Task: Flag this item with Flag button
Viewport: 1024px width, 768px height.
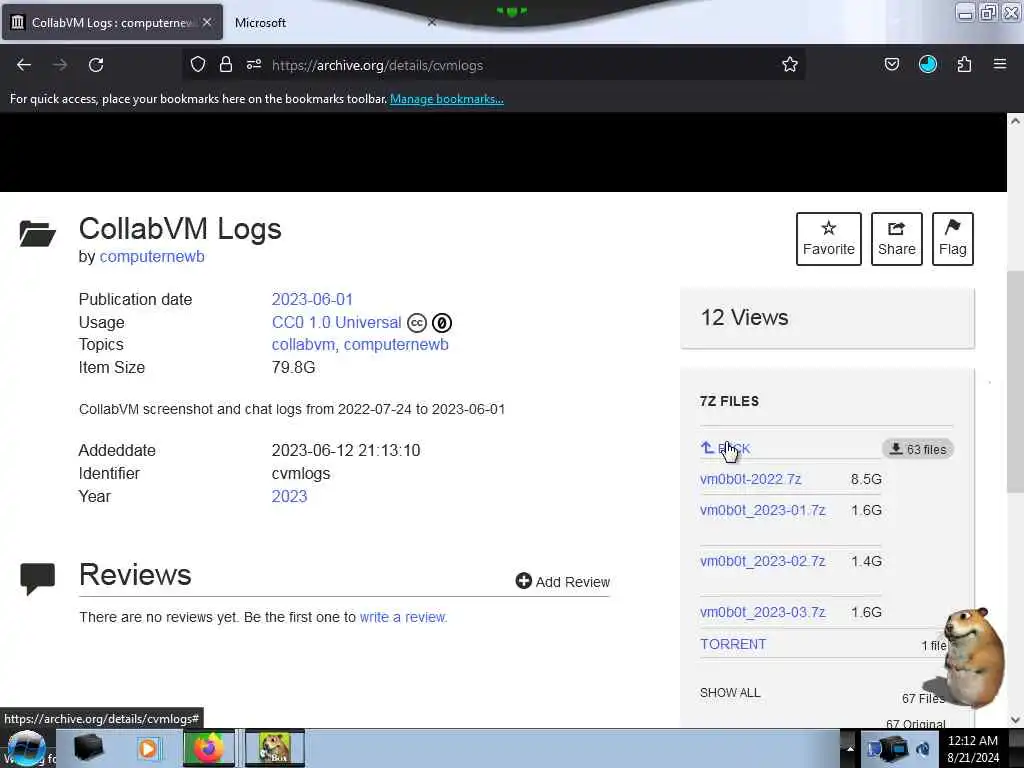Action: (953, 239)
